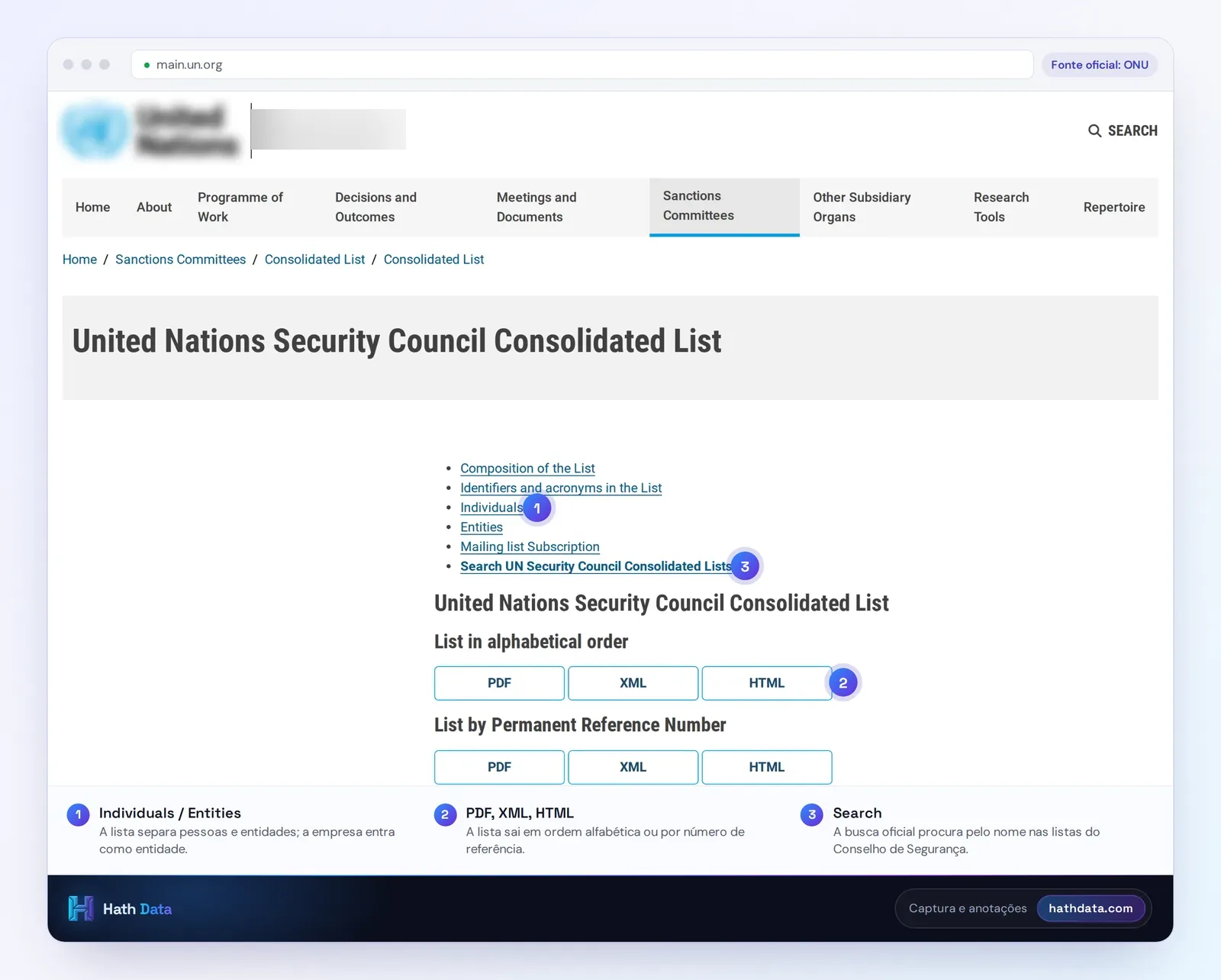
Task: Download Permanent Reference Number list PDF
Action: tap(499, 767)
